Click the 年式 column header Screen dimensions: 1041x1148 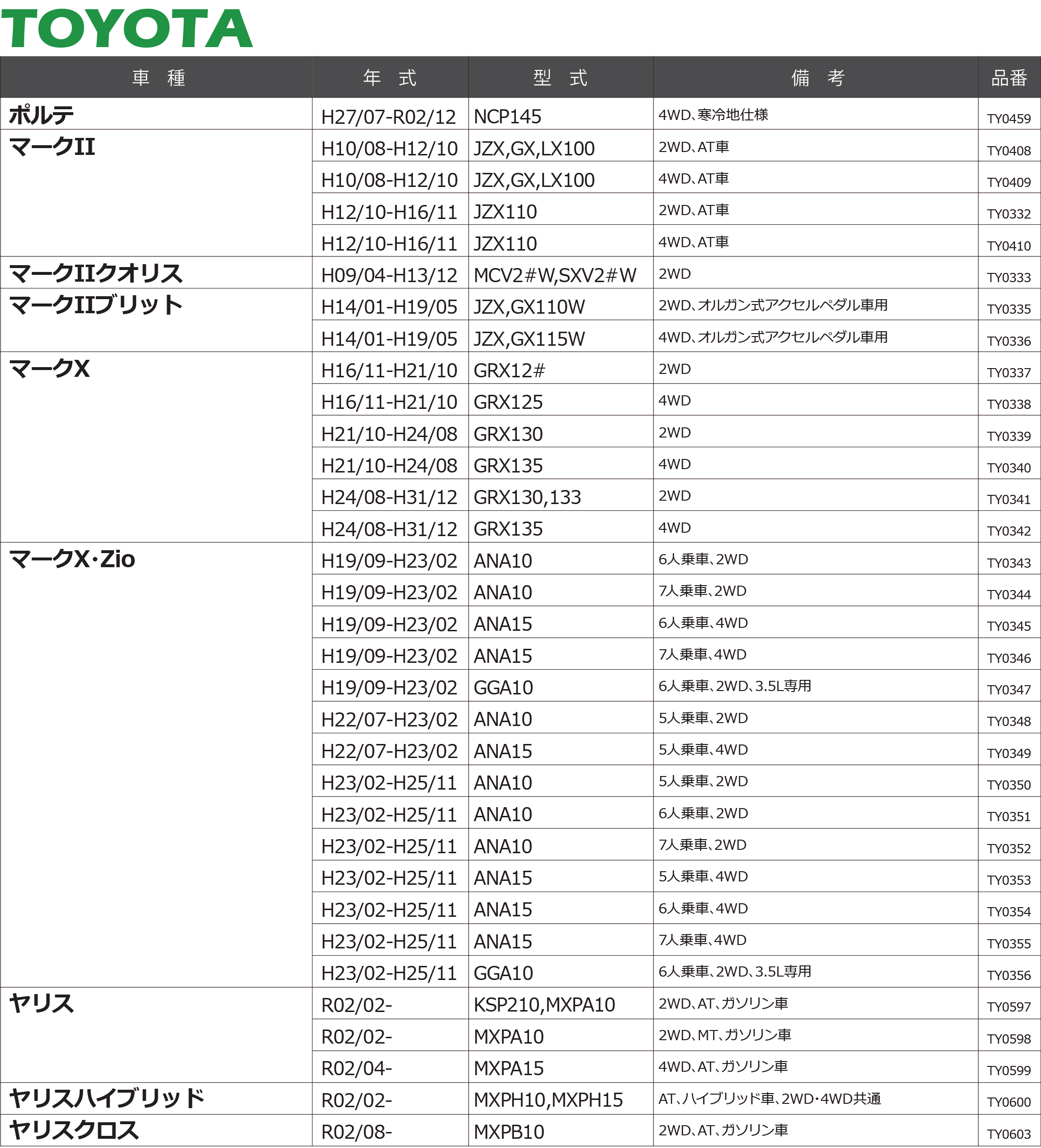click(390, 77)
